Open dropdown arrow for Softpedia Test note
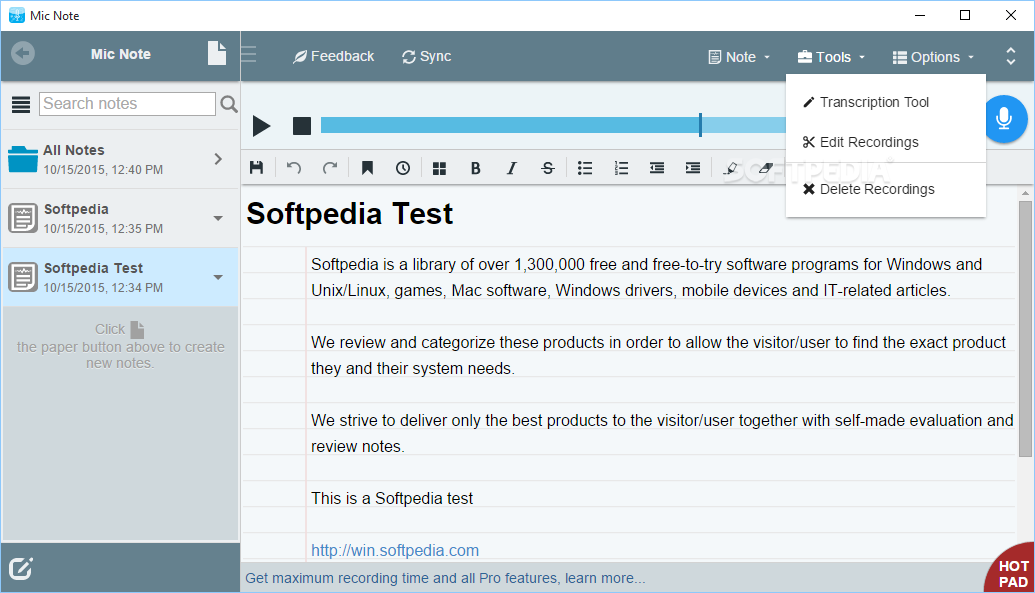Screen dimensions: 1035x593 click(x=218, y=277)
